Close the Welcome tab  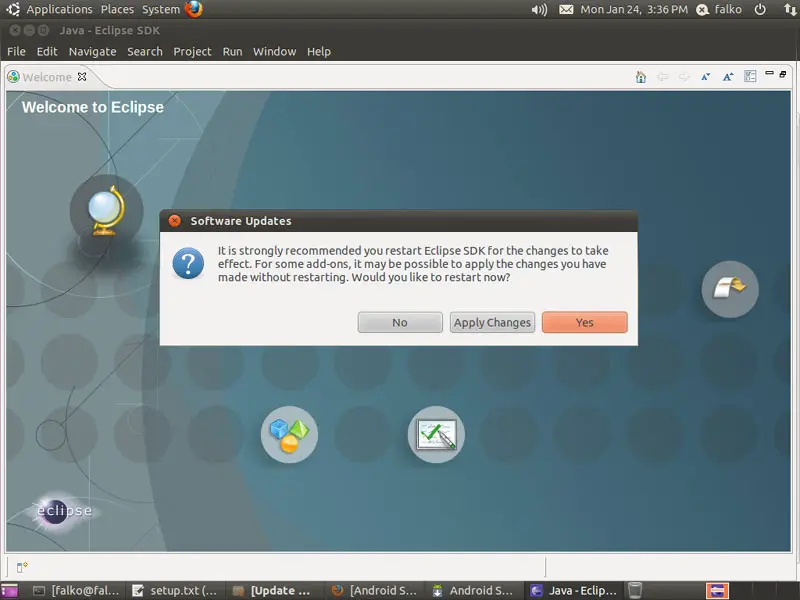(82, 77)
